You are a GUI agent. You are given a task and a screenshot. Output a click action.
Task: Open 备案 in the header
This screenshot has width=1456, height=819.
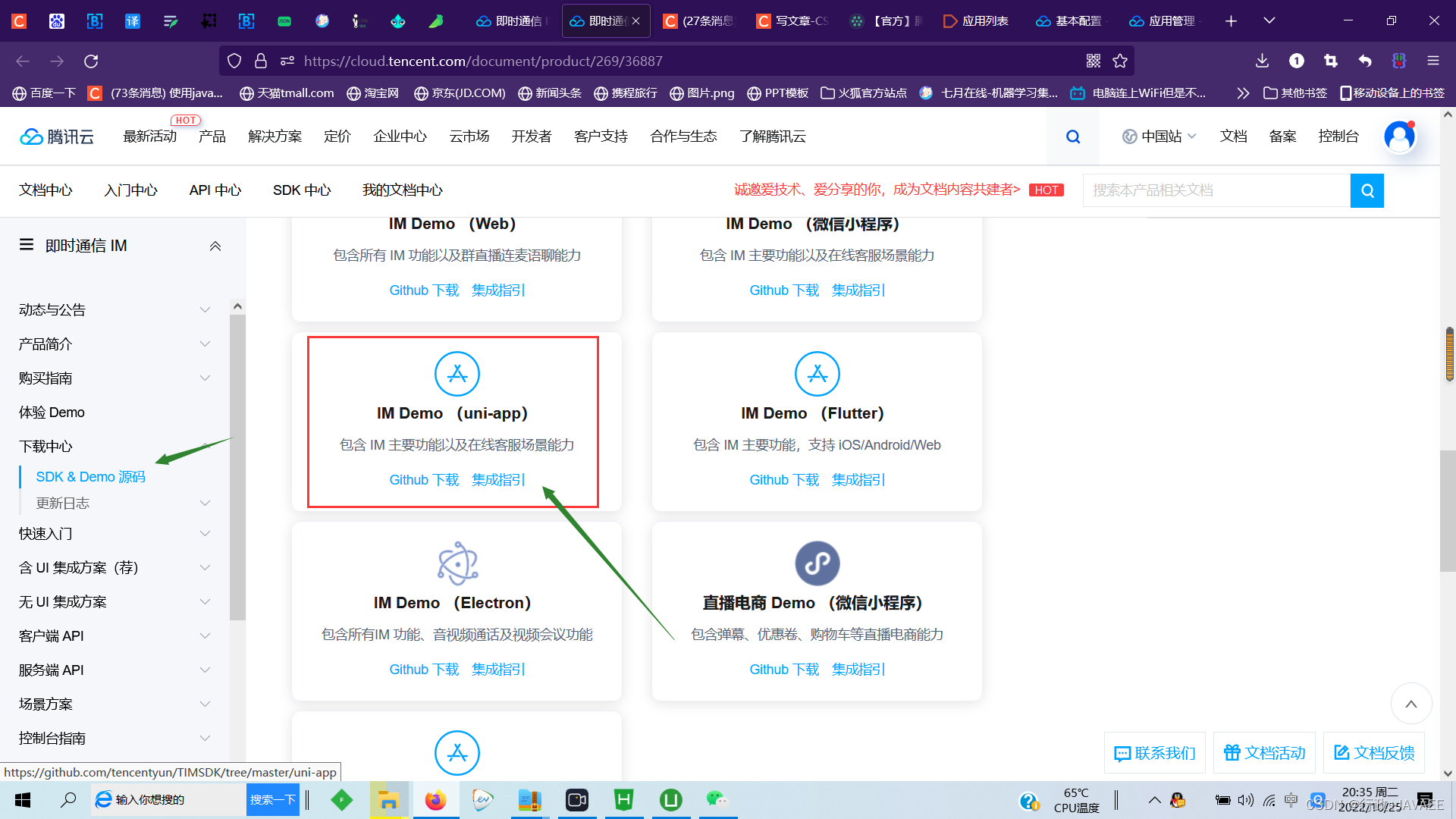1282,136
